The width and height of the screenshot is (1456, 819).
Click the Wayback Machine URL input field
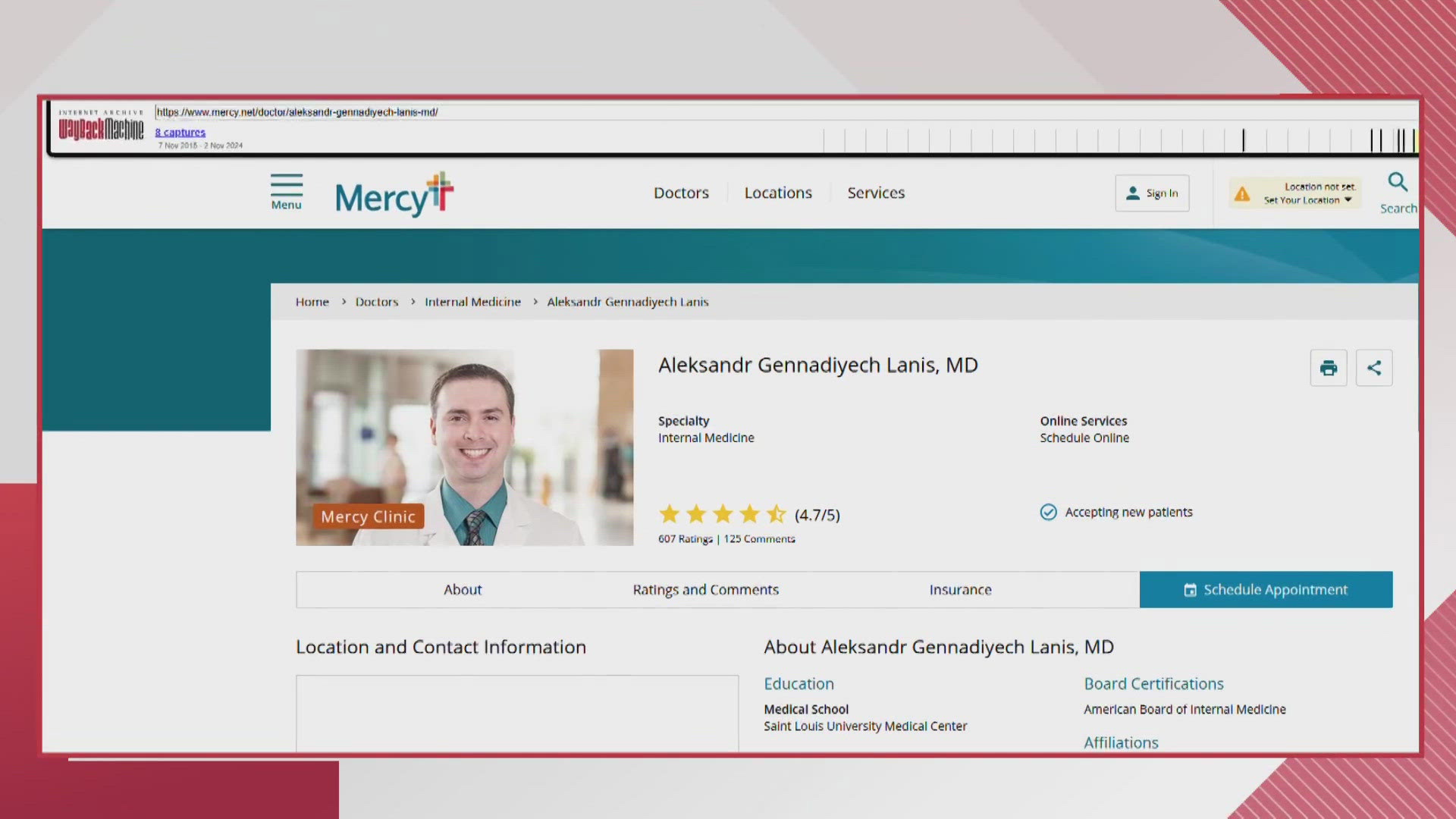pyautogui.click(x=786, y=112)
